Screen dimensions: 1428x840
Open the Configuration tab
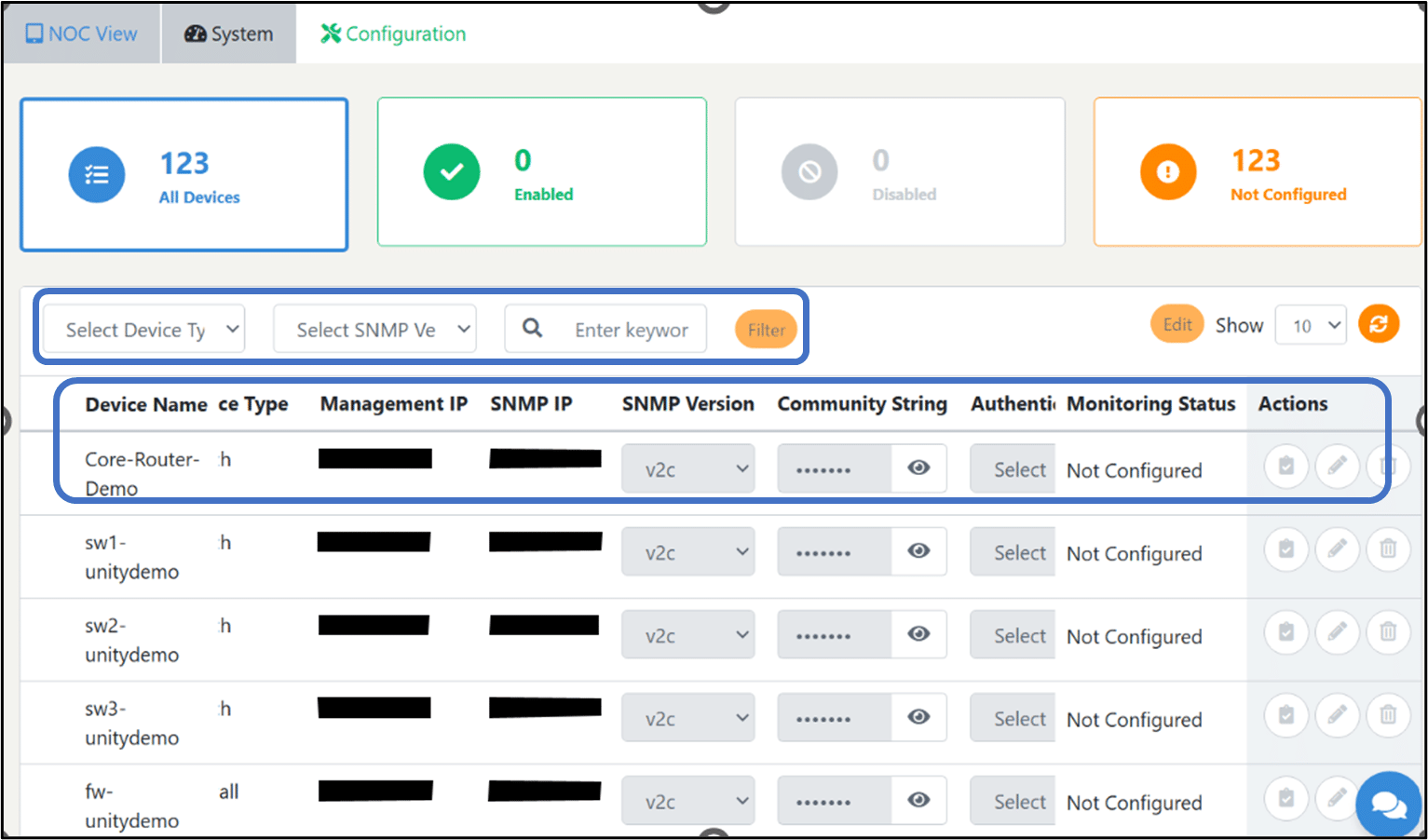point(393,34)
